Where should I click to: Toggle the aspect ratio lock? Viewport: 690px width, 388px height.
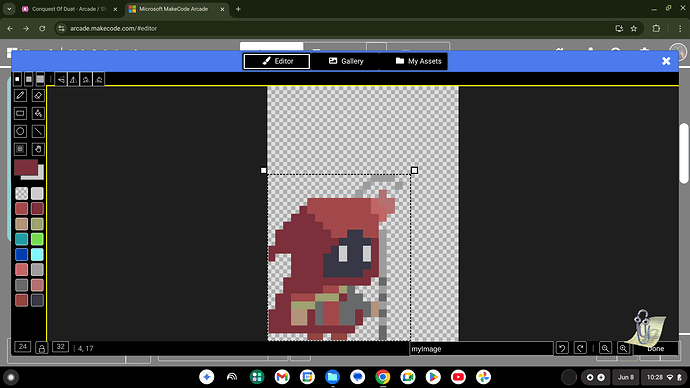coord(41,348)
